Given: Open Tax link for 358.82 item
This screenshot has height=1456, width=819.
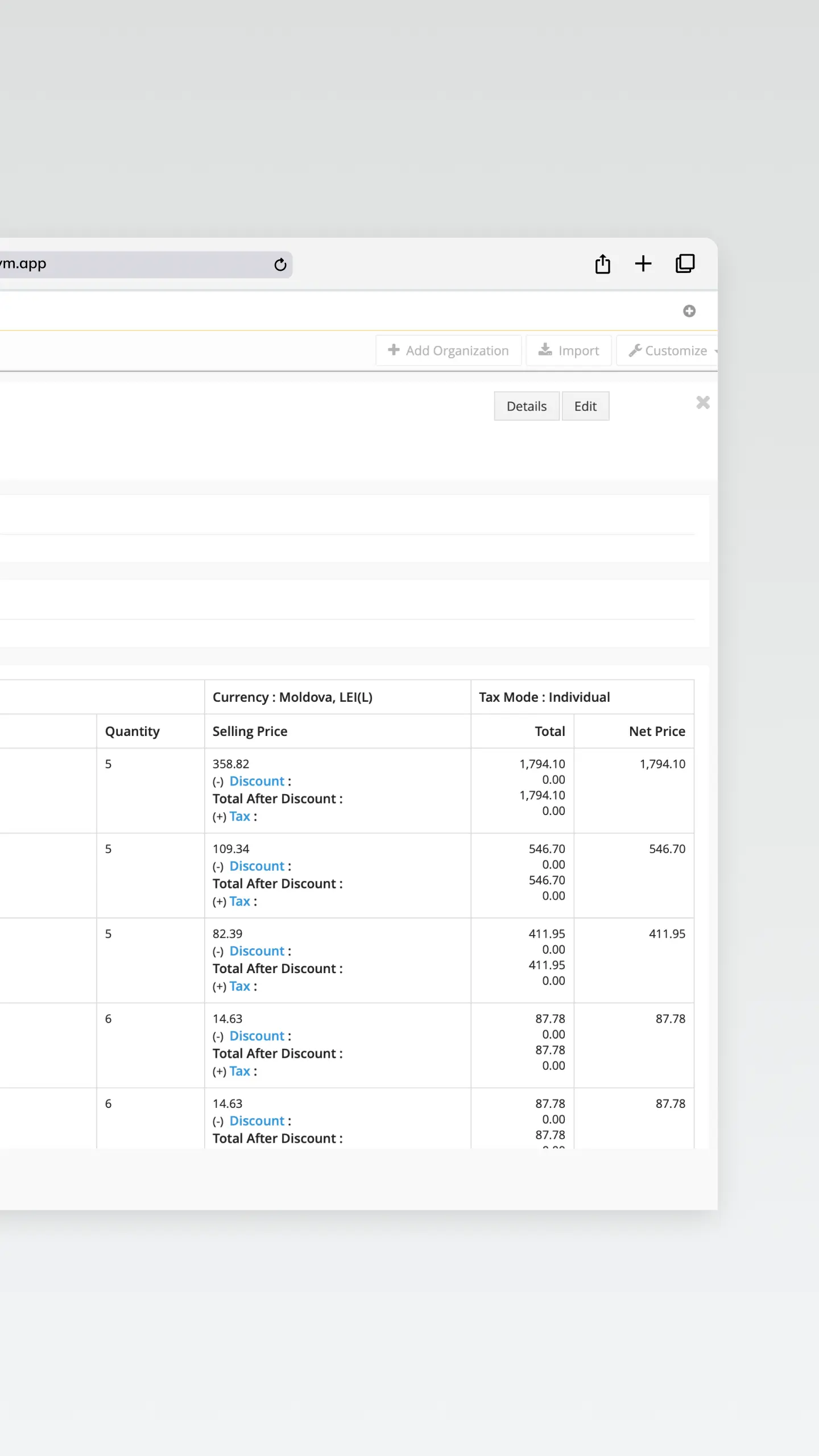Looking at the screenshot, I should point(239,817).
